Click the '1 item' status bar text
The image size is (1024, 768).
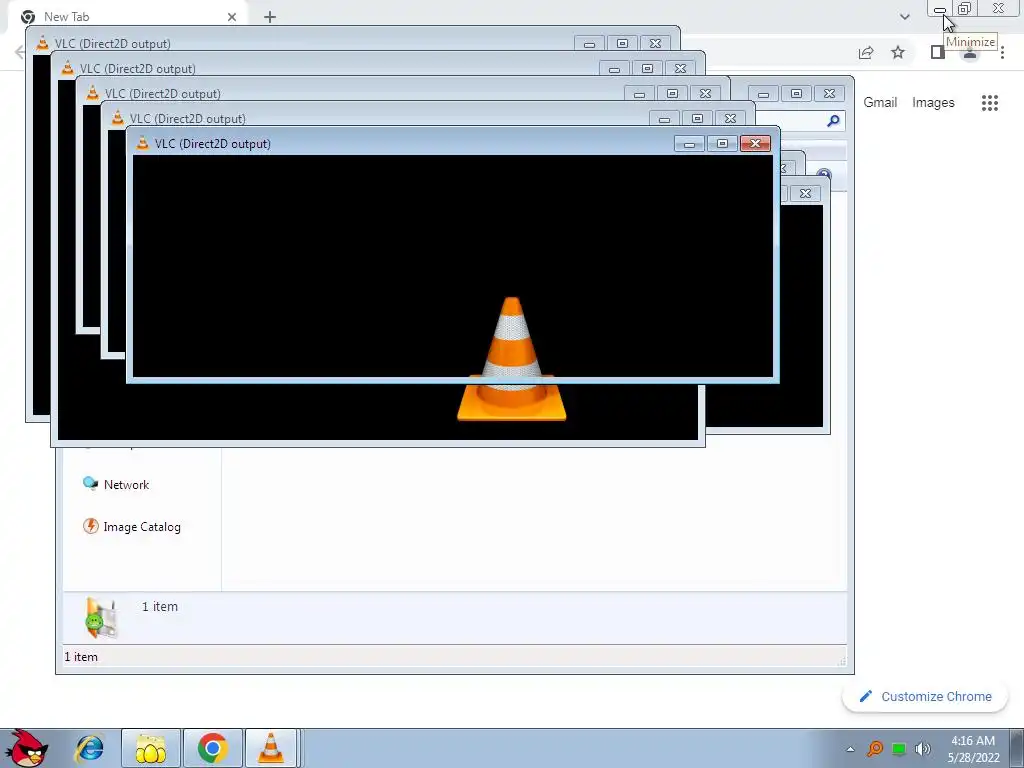81,657
